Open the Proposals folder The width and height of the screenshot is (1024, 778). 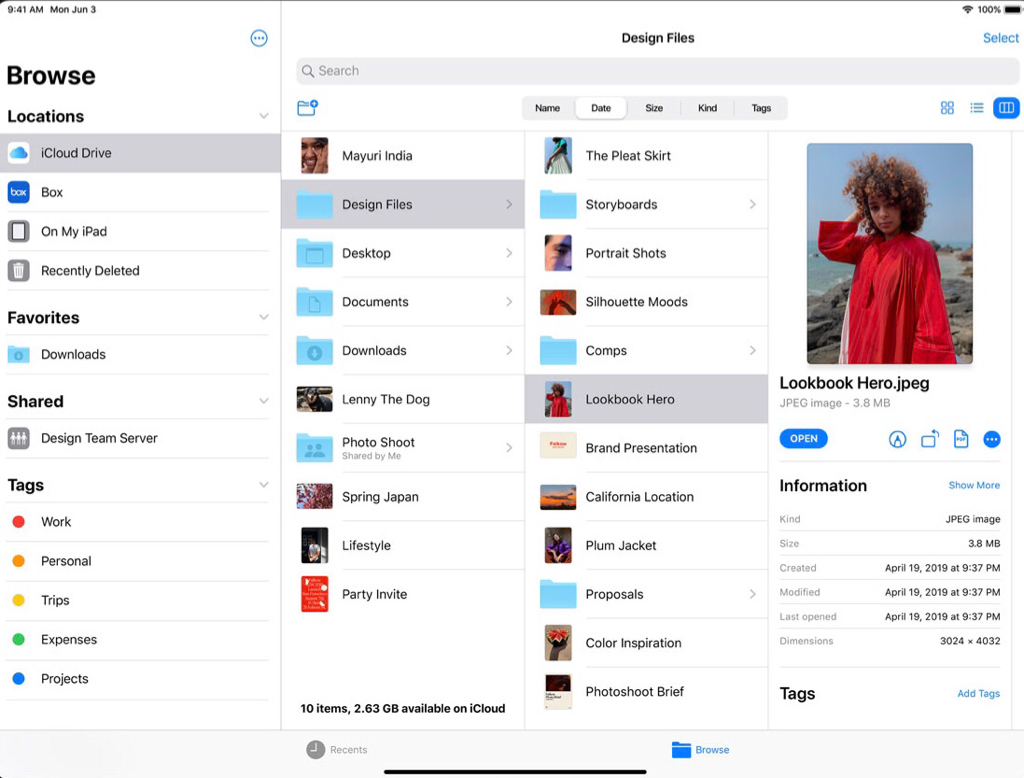coord(647,594)
